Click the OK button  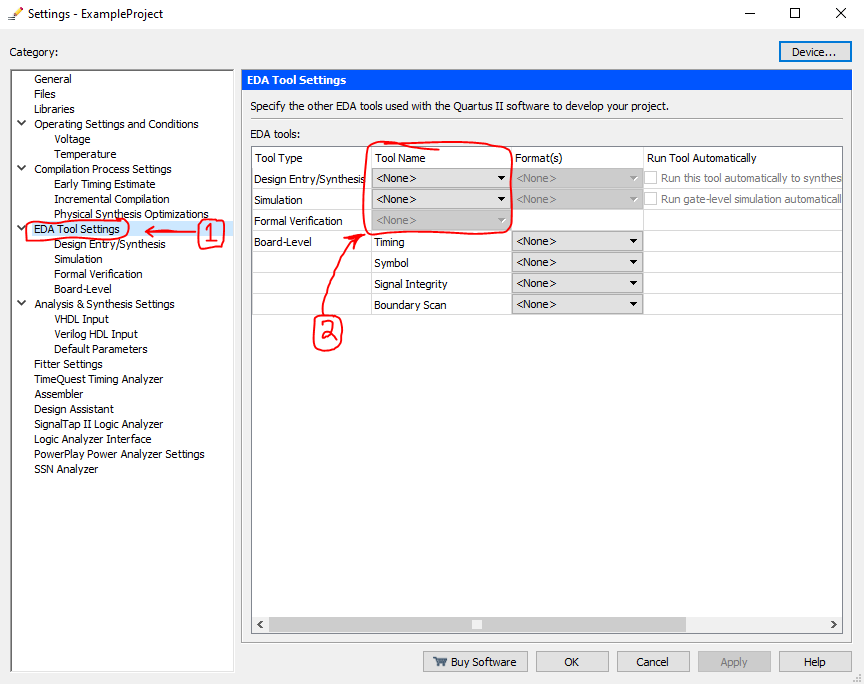[x=571, y=661]
